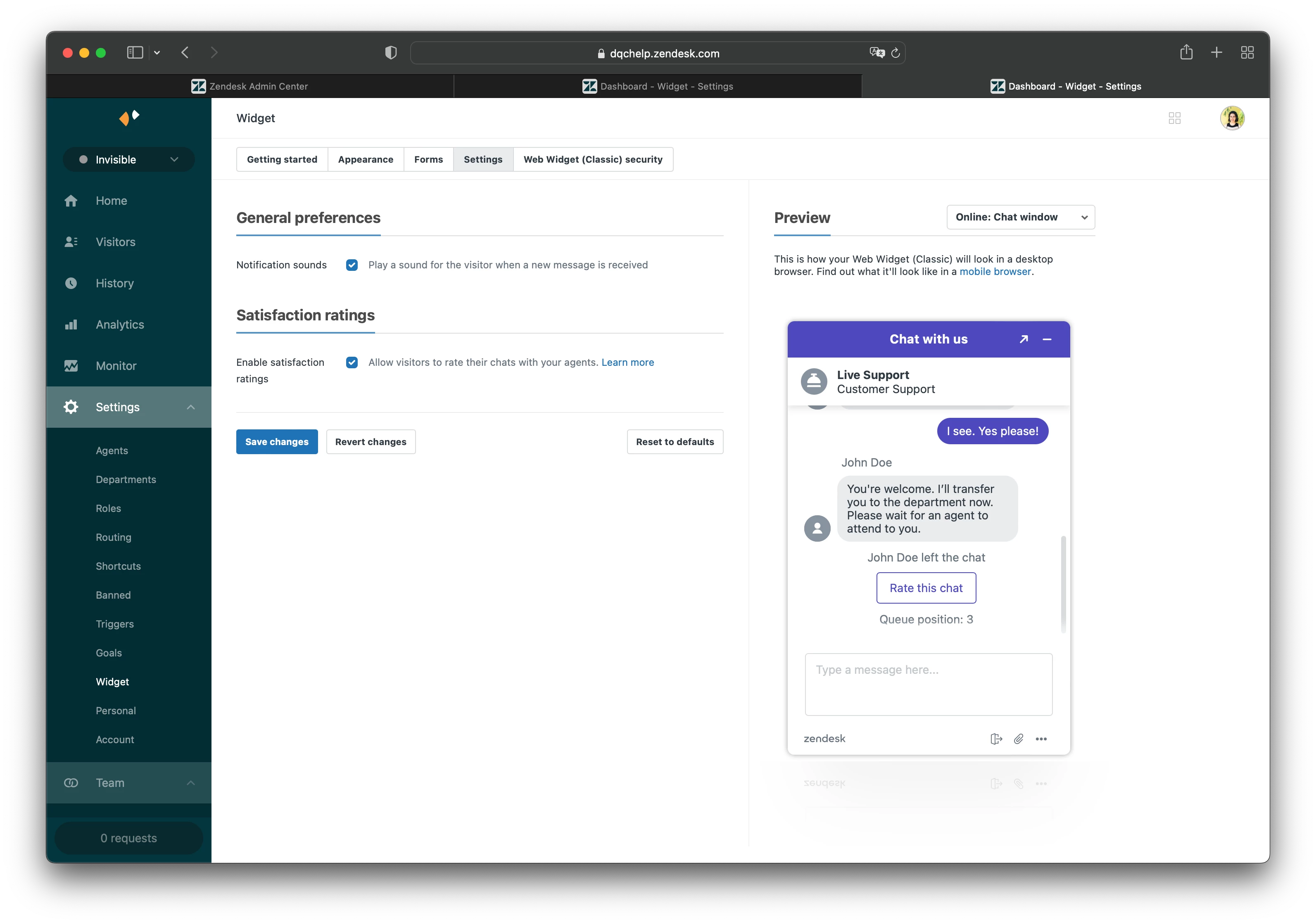
Task: Click the Home icon in sidebar
Action: (71, 201)
